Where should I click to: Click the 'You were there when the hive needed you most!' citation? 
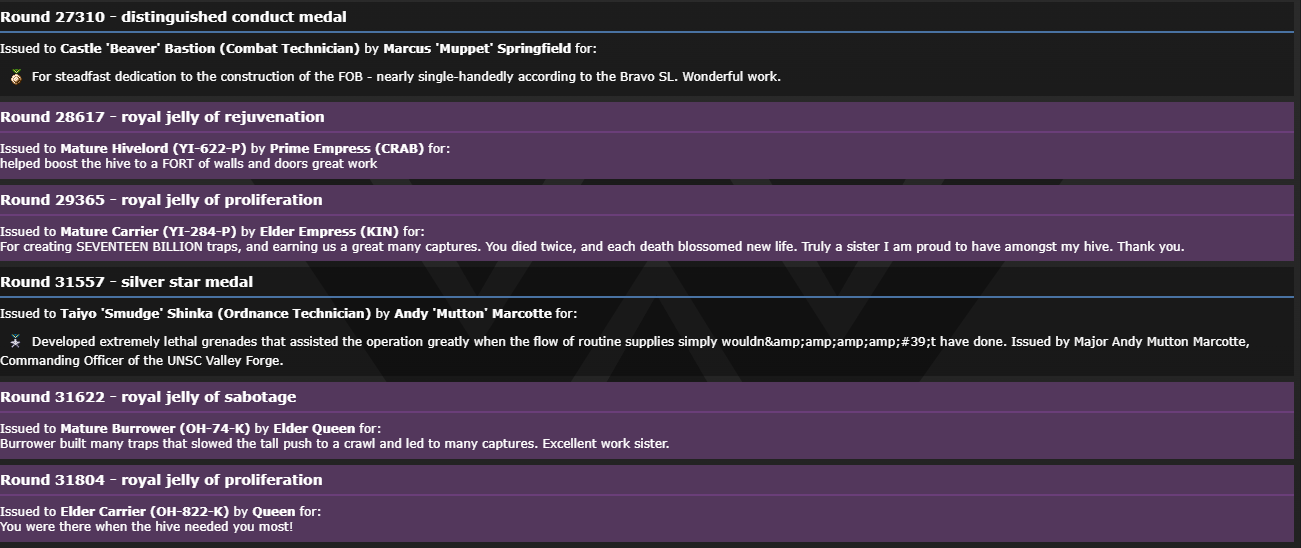click(147, 526)
